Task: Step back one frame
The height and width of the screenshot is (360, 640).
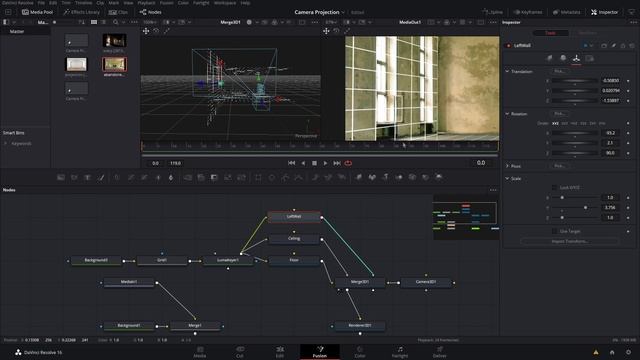Action: pyautogui.click(x=303, y=163)
